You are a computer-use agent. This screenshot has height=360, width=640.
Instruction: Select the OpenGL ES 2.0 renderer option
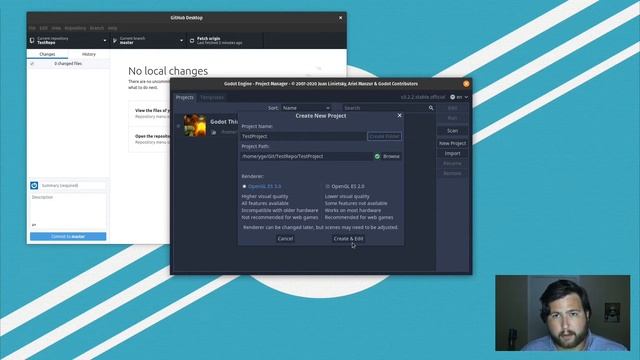tap(344, 186)
